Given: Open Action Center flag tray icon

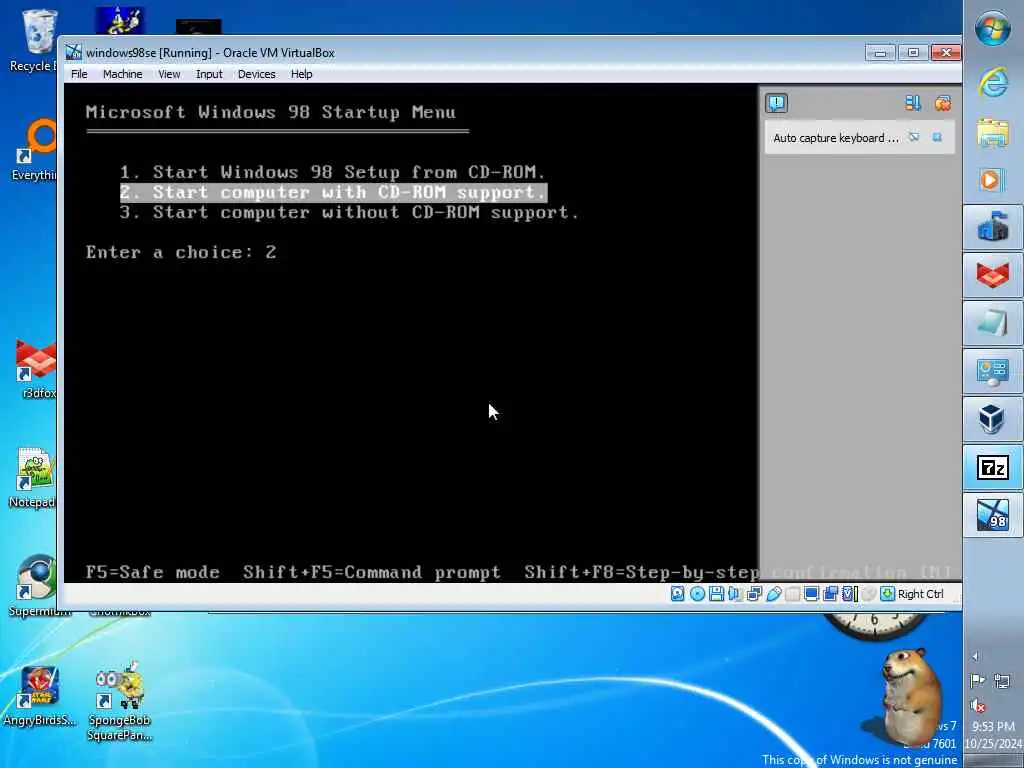Looking at the screenshot, I should [x=978, y=682].
